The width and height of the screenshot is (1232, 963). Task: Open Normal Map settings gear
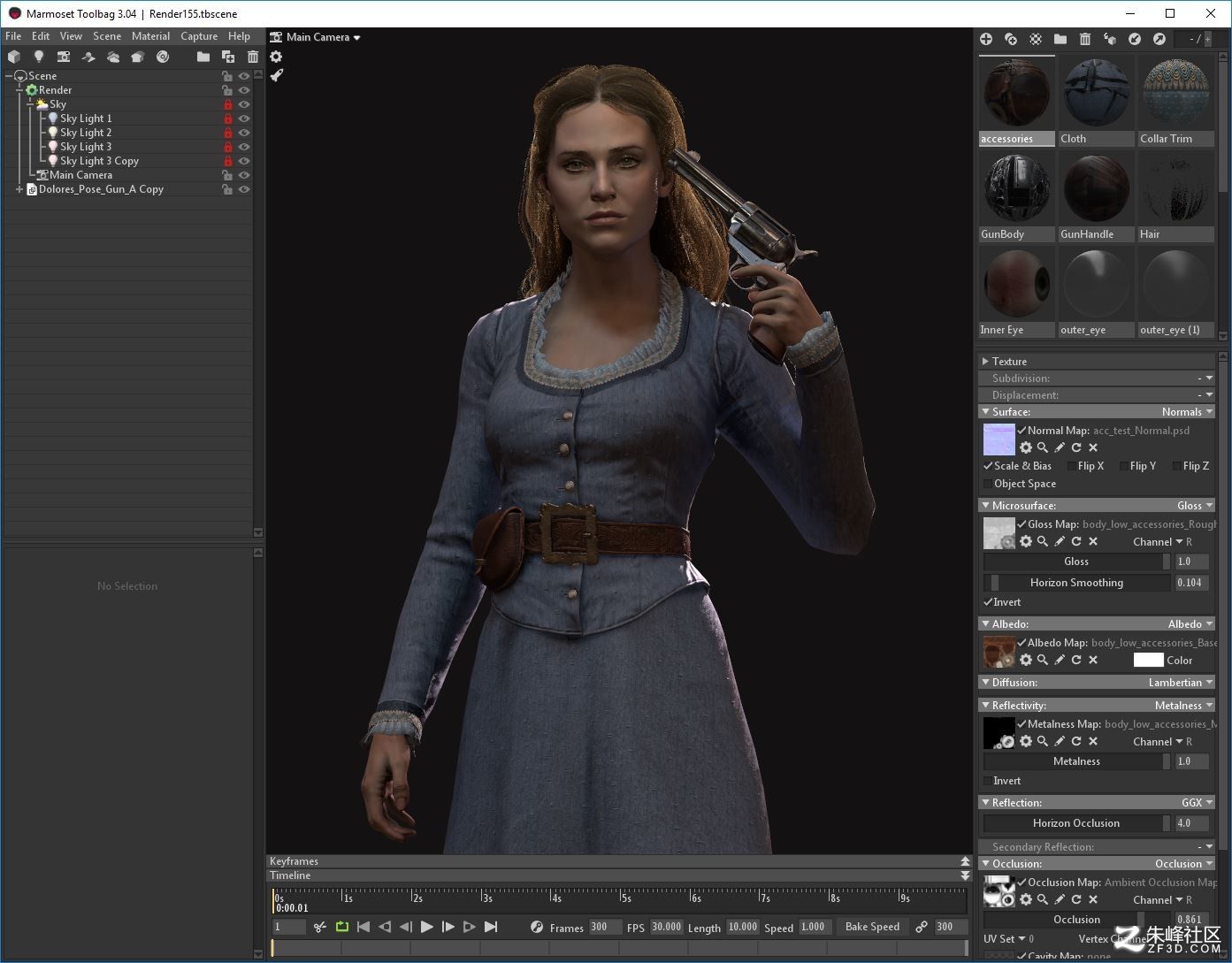[1026, 447]
